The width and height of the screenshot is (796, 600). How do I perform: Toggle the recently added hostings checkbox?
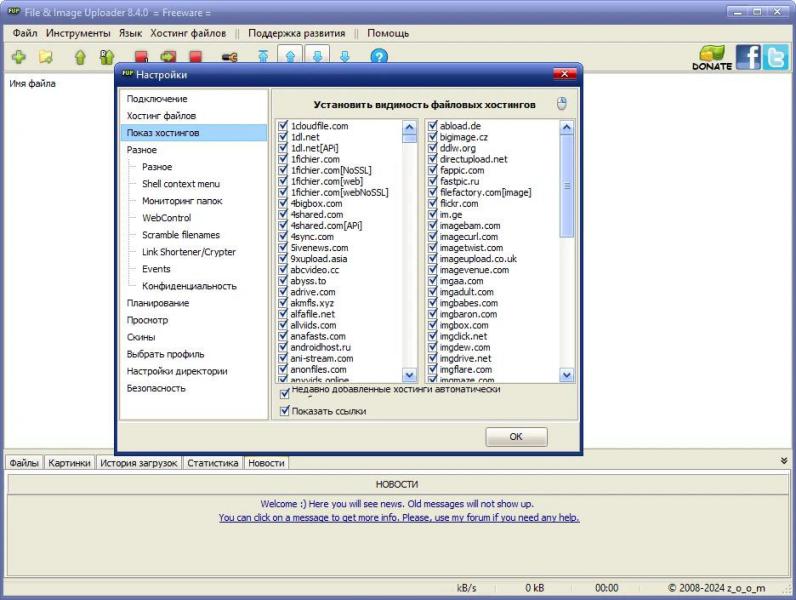click(285, 393)
